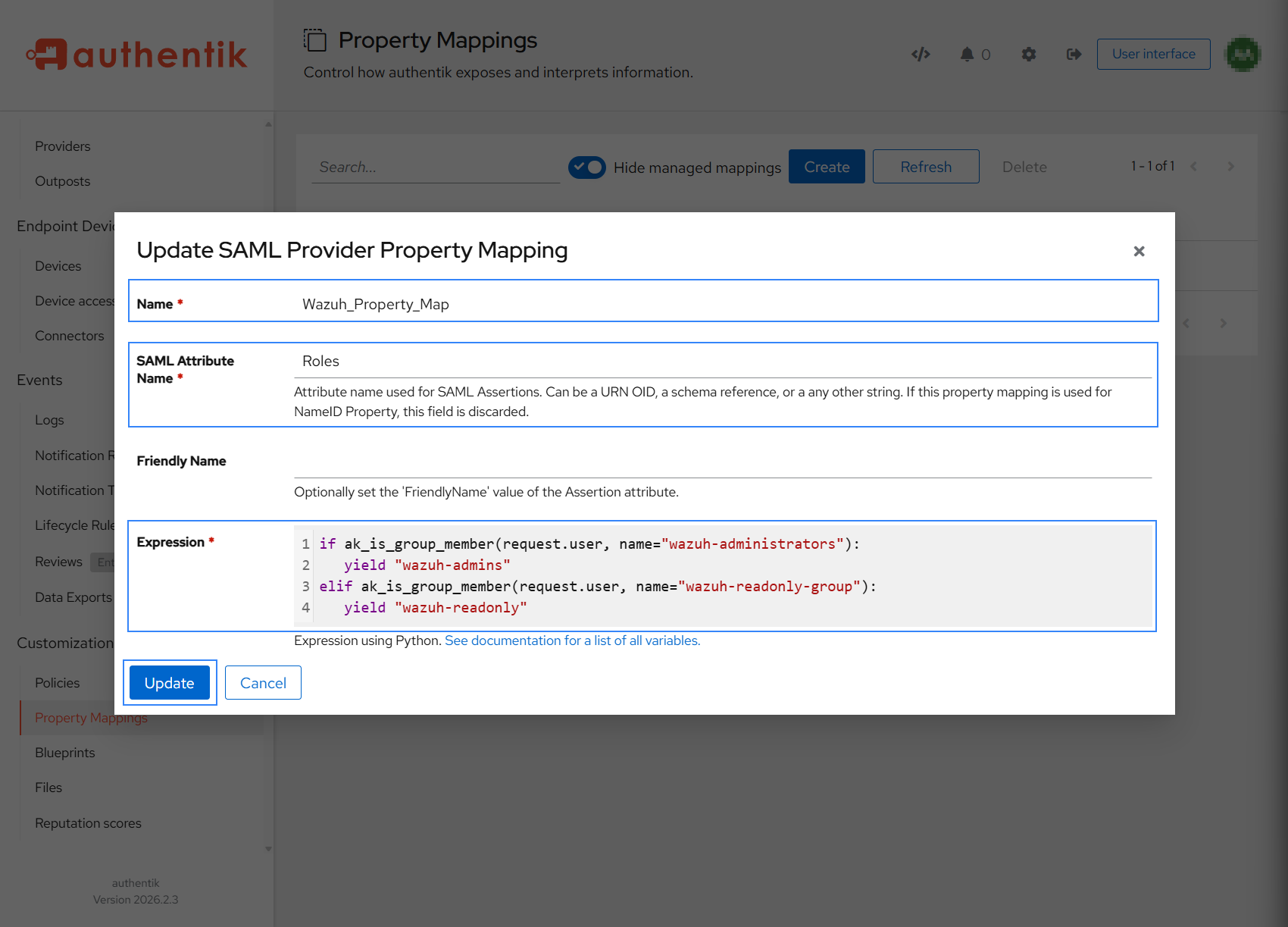Image resolution: width=1288 pixels, height=927 pixels.
Task: Refresh the property mappings list
Action: (x=926, y=167)
